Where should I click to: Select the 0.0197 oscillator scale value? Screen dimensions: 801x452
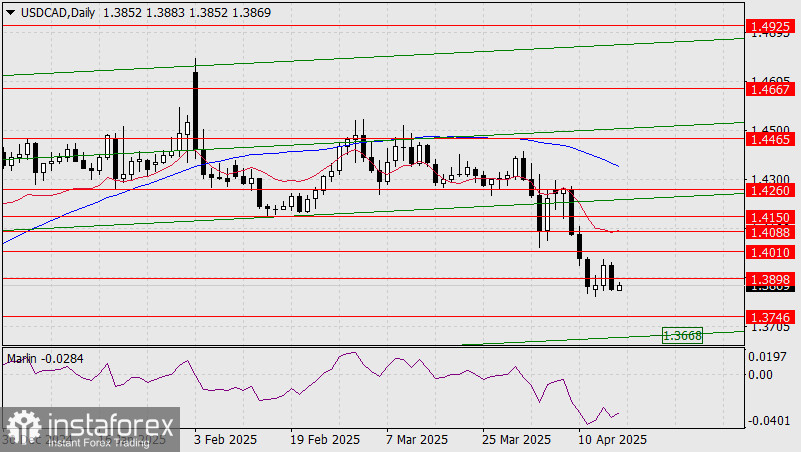[x=767, y=357]
